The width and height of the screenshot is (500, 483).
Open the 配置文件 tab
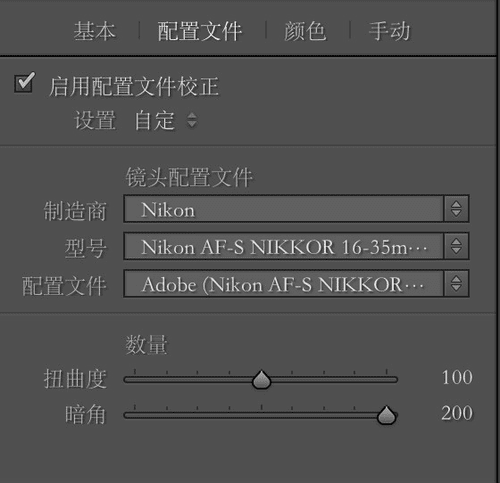point(200,31)
